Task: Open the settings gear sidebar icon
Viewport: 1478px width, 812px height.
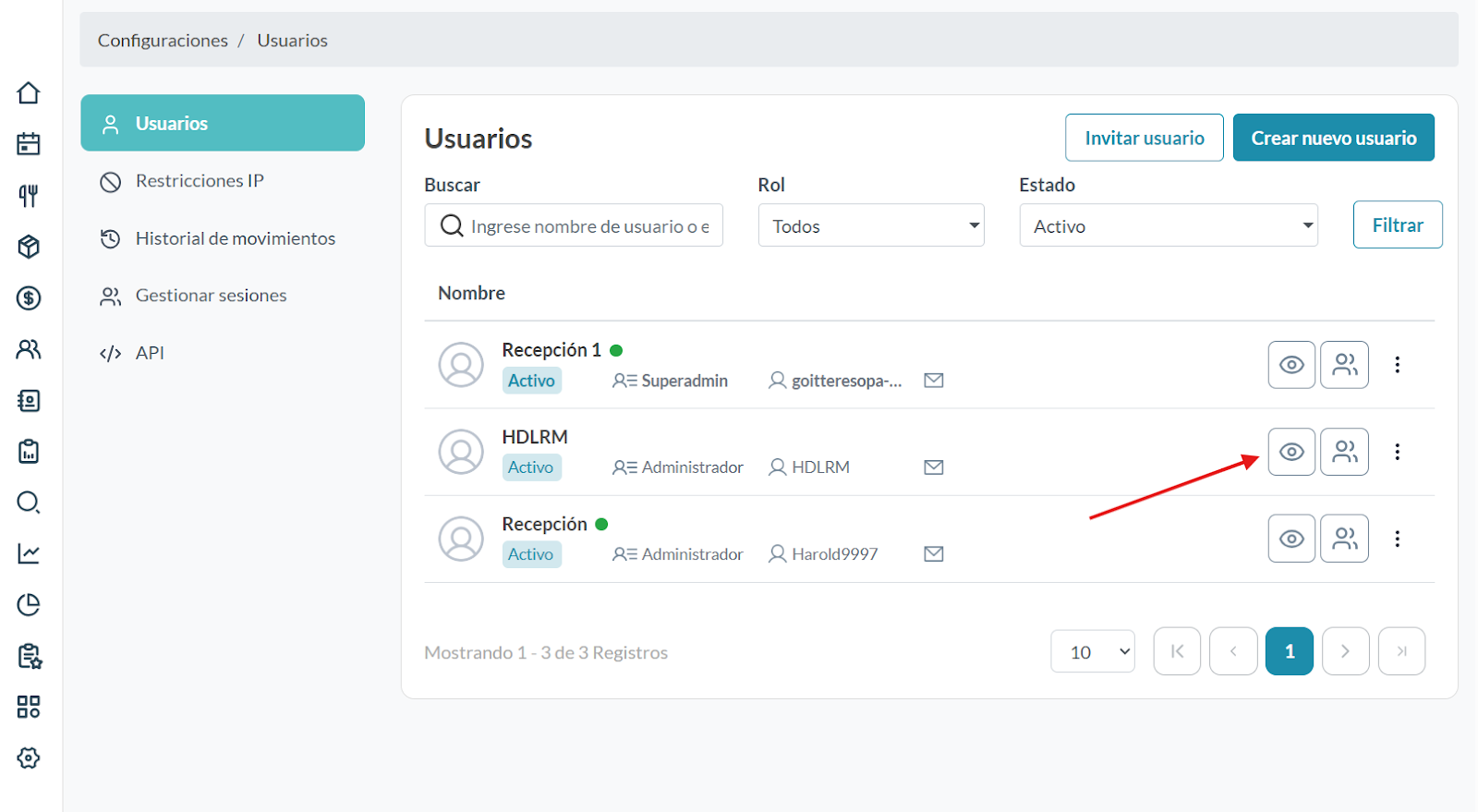Action: (x=29, y=757)
